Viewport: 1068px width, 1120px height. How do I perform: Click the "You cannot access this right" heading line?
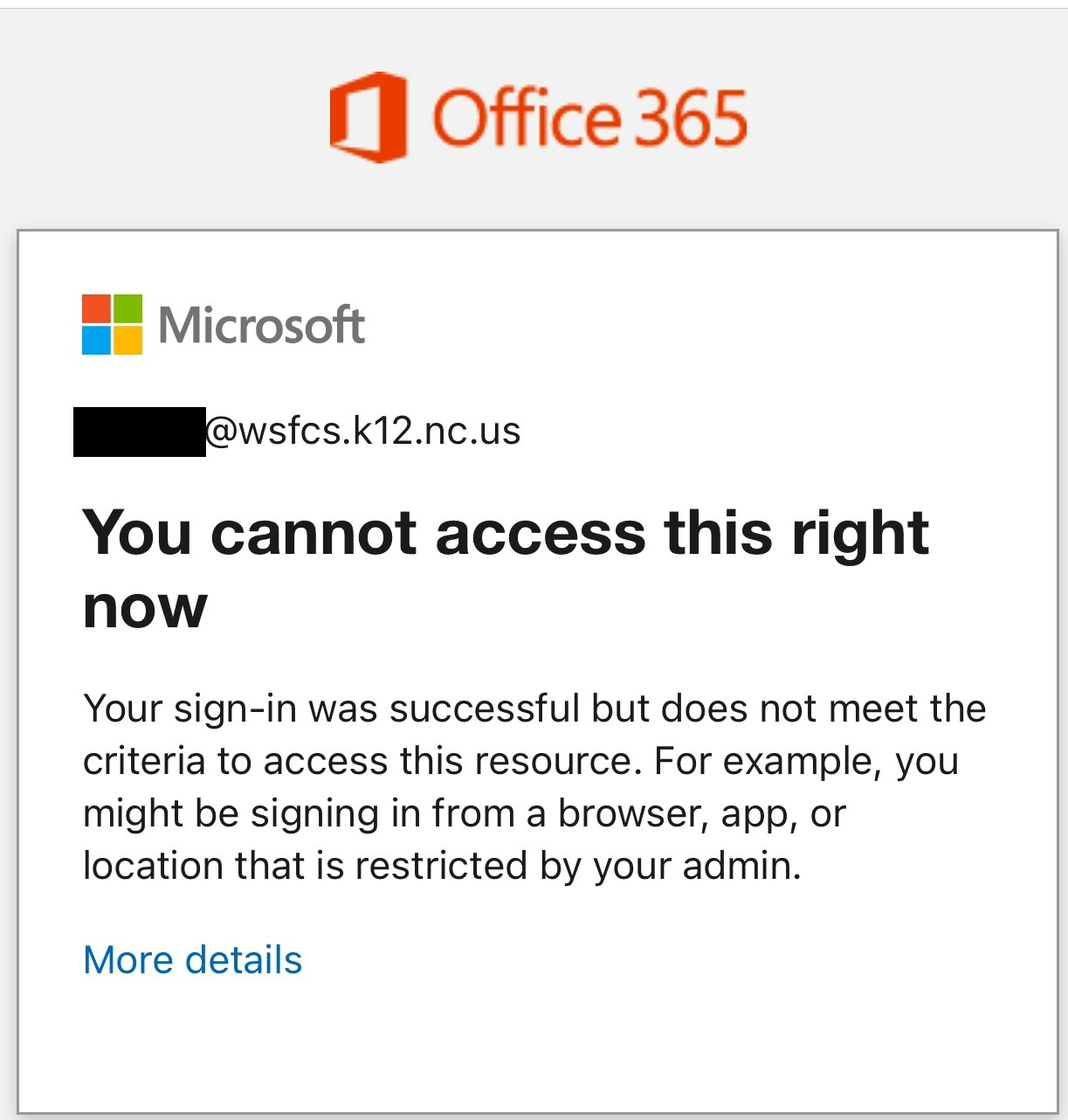505,532
